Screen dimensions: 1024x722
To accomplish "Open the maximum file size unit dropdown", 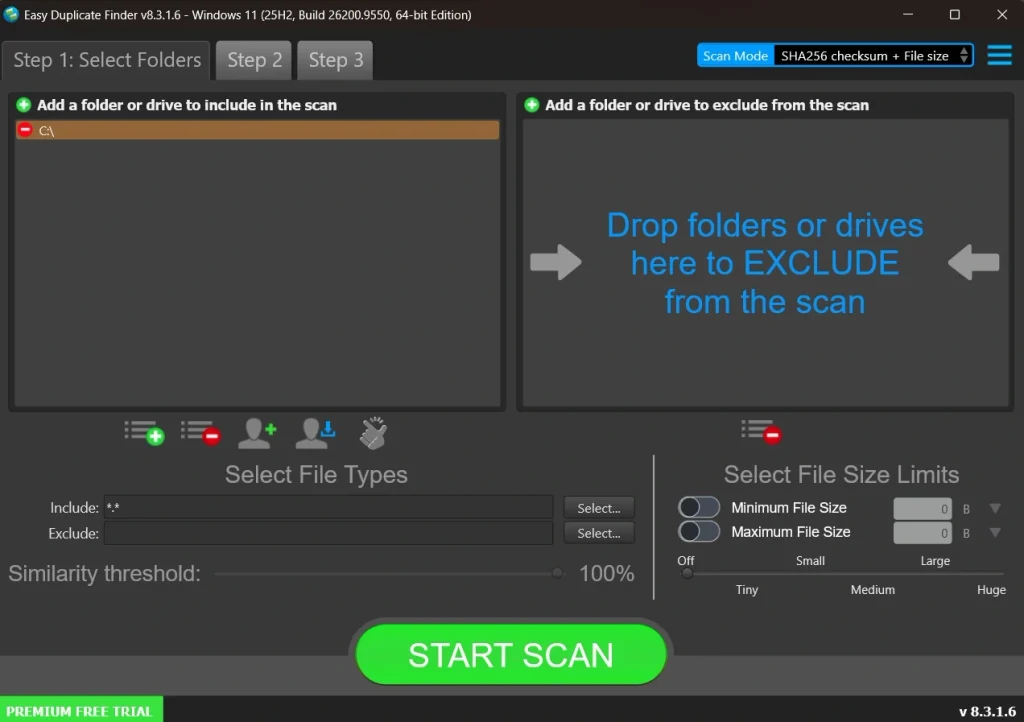I will click(x=995, y=533).
